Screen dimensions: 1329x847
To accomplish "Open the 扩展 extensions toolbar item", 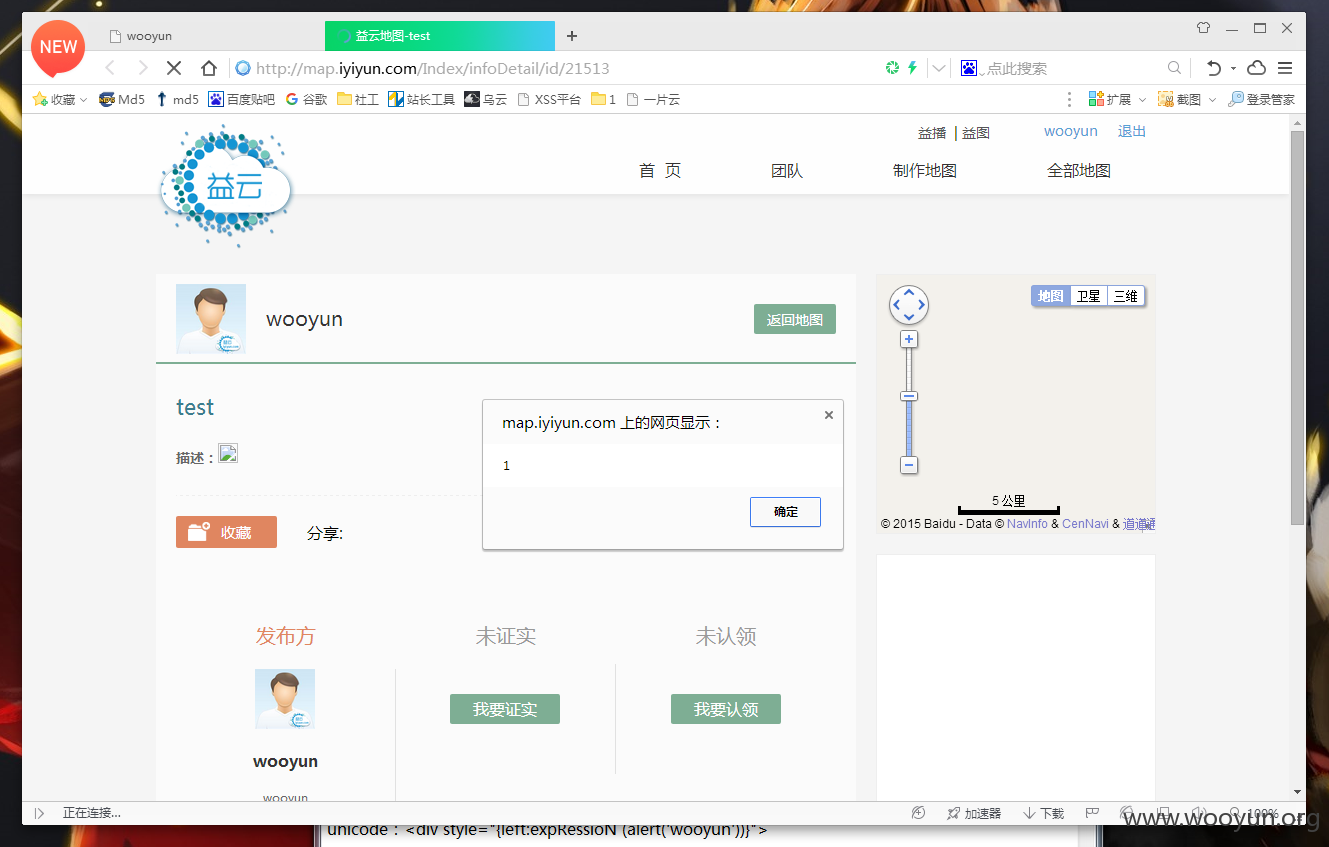I will click(x=1111, y=99).
